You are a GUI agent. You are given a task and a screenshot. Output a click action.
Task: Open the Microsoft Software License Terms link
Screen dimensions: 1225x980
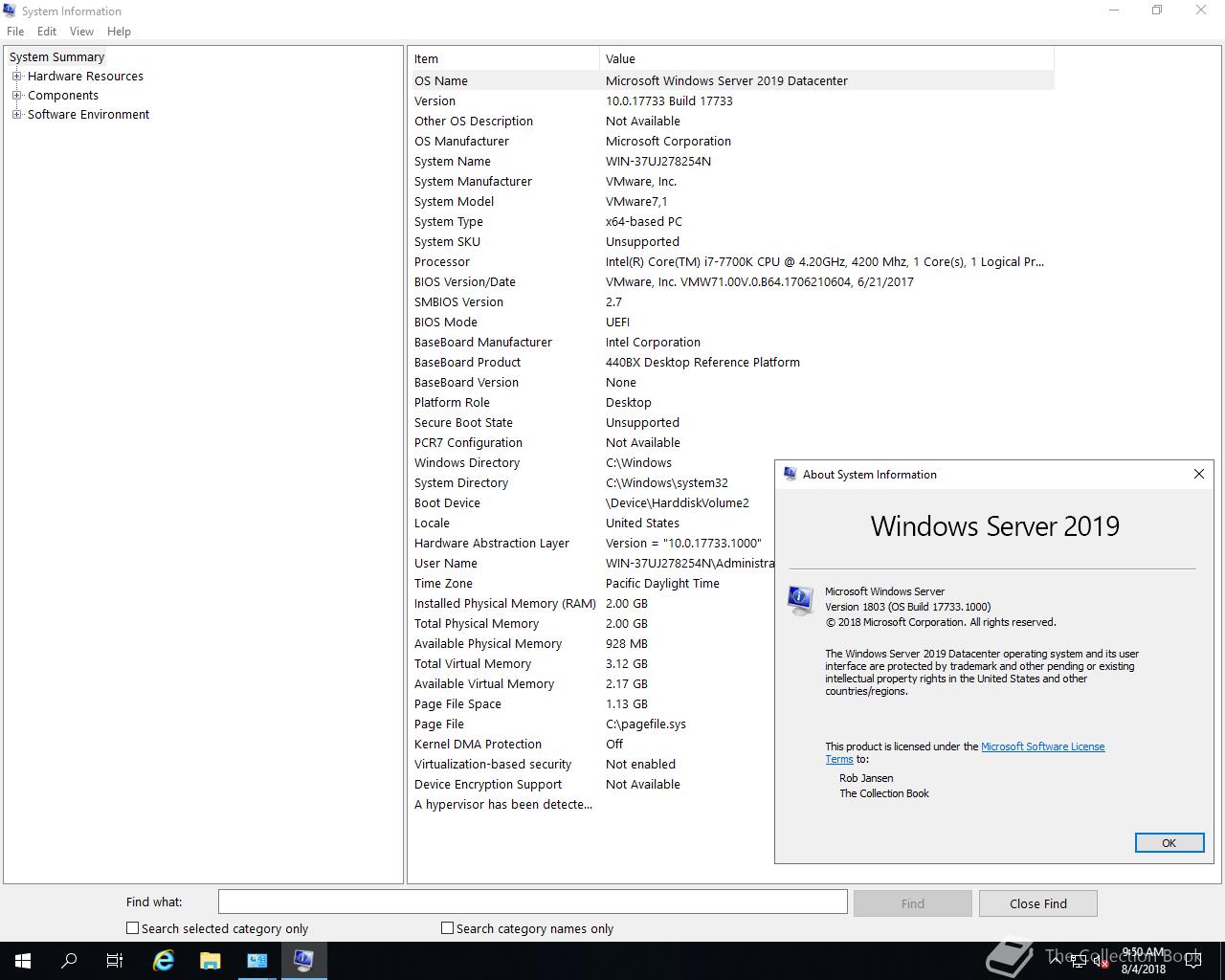click(x=1042, y=746)
